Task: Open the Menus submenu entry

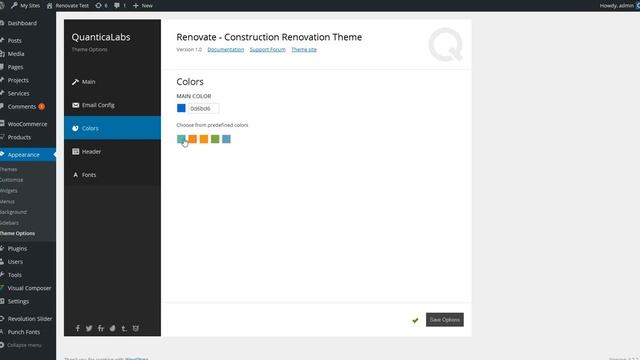Action: pyautogui.click(x=7, y=201)
